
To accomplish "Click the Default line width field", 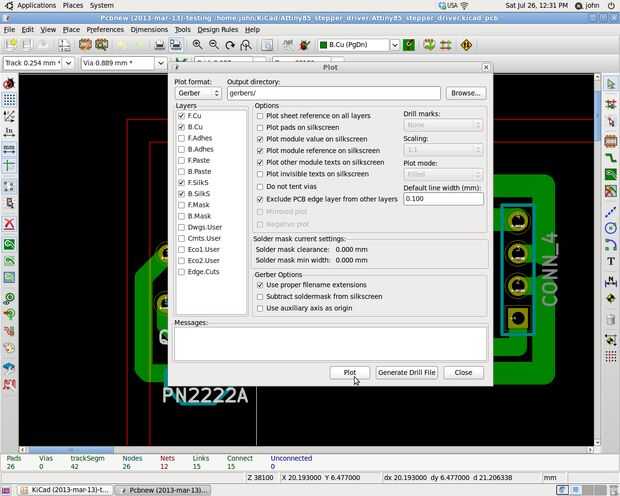I will (x=443, y=199).
